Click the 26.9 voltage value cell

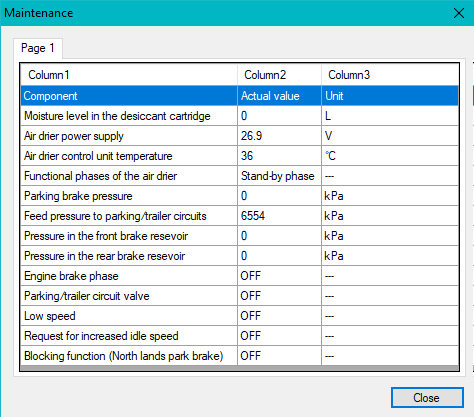click(279, 136)
